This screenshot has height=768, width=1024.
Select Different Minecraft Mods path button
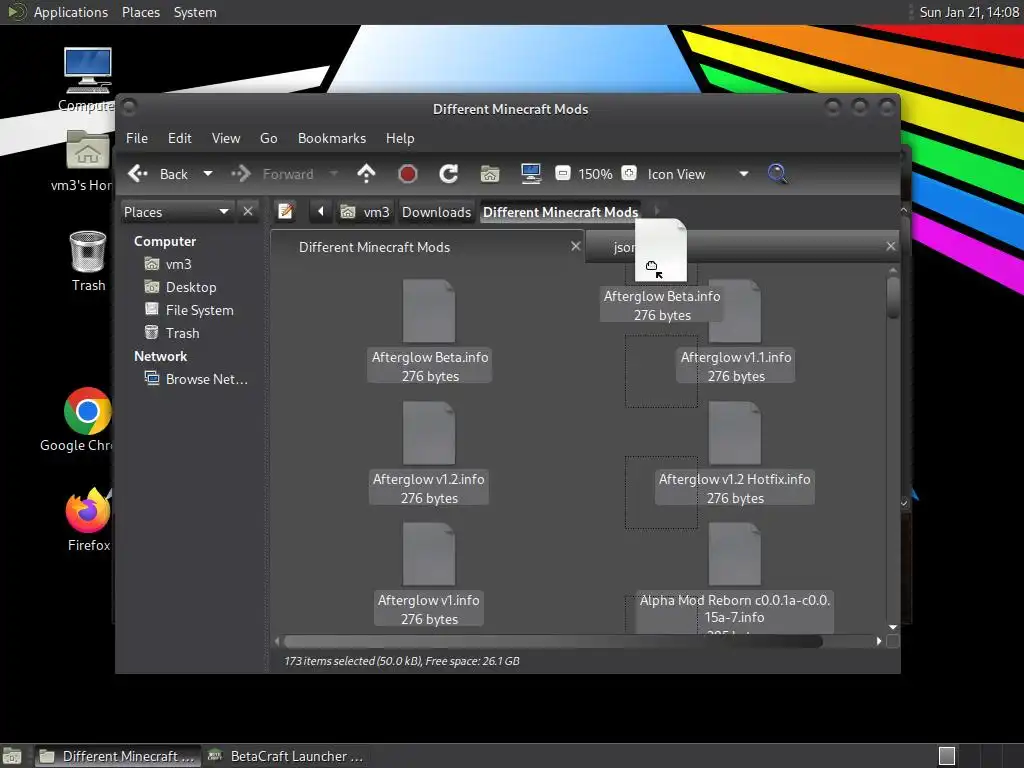pos(560,212)
